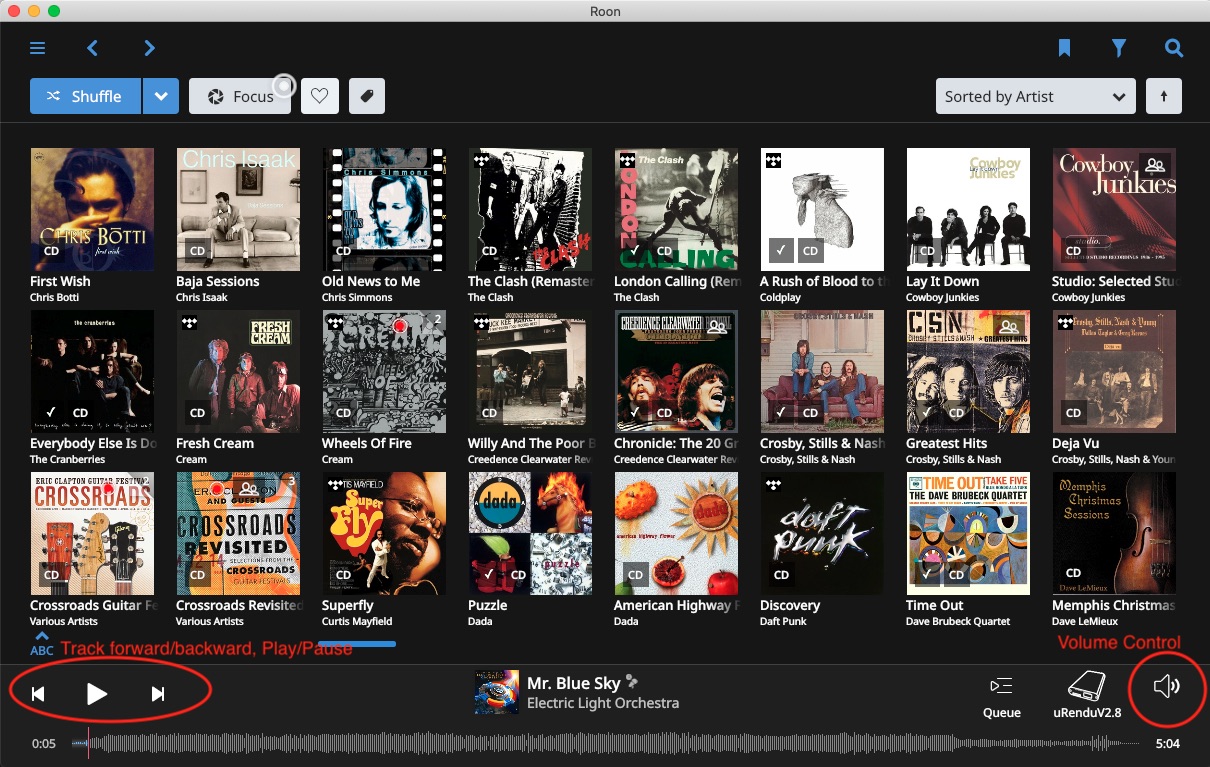Click the tag icon button

pos(367,96)
